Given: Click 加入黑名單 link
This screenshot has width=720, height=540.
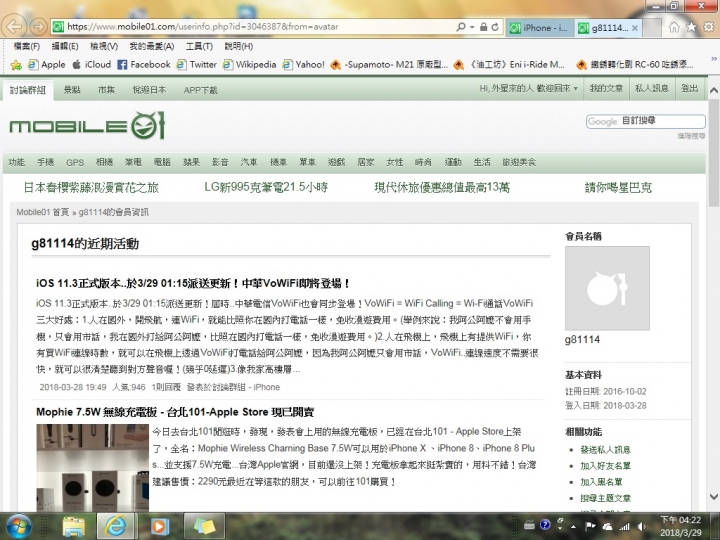Looking at the screenshot, I should click(x=601, y=482).
